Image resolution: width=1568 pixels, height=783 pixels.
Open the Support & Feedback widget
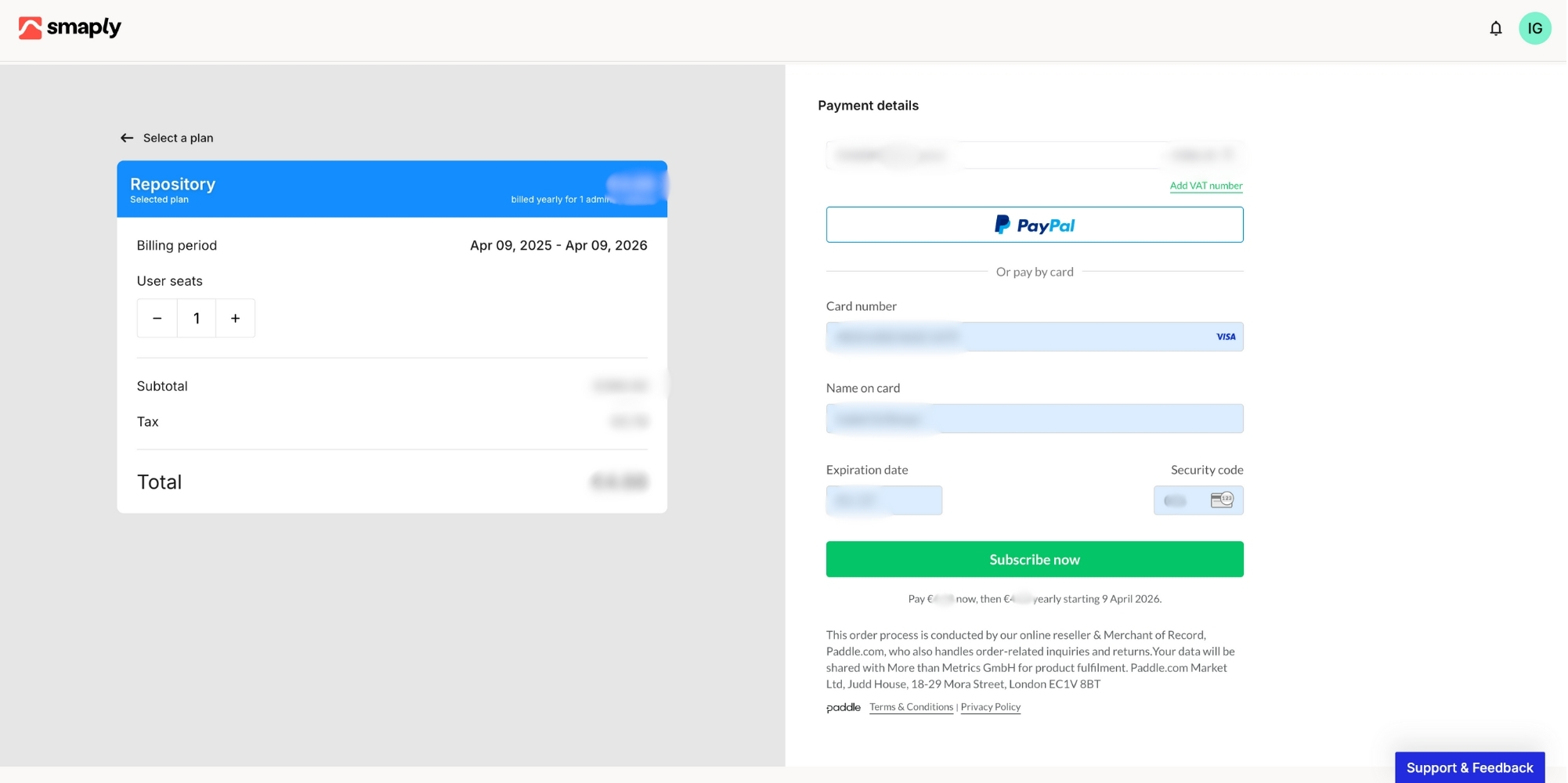point(1469,767)
